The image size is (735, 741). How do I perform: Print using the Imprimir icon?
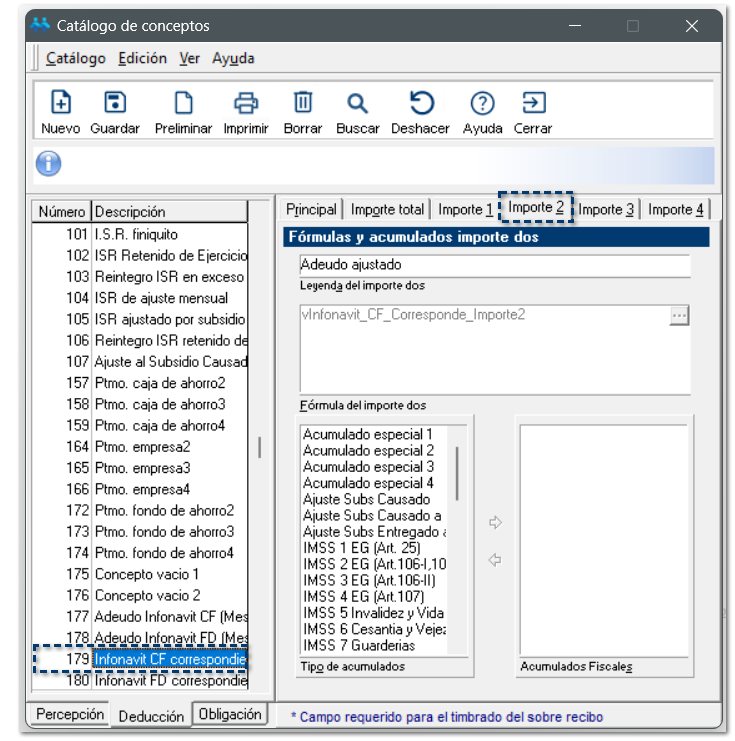[x=246, y=104]
